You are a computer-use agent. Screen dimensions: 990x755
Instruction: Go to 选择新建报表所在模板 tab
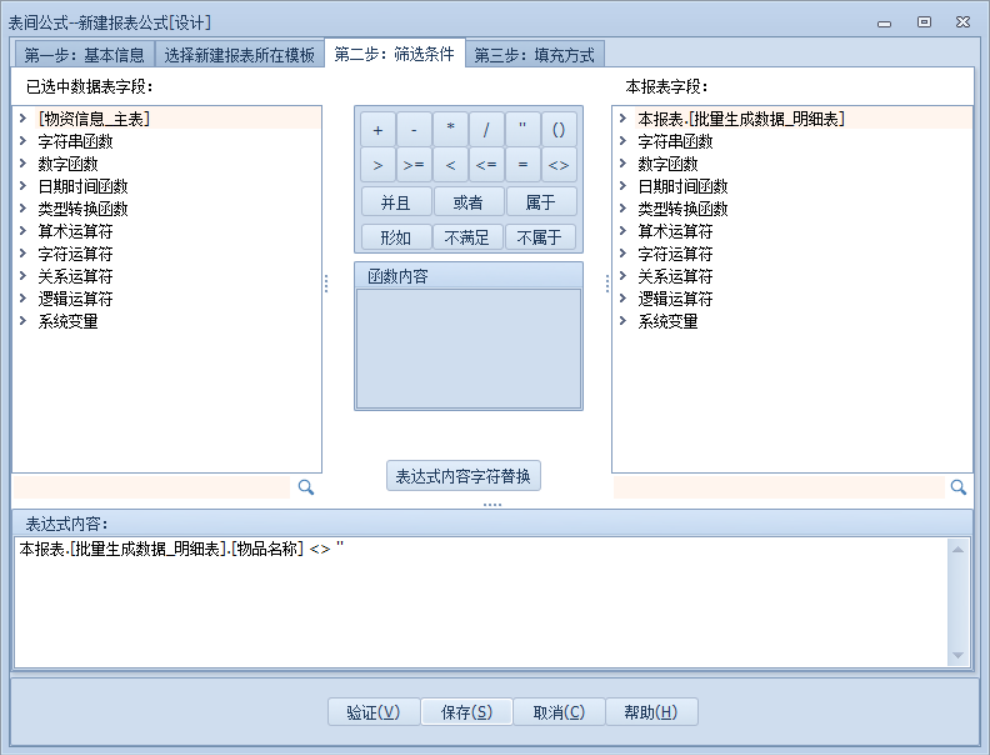(239, 55)
